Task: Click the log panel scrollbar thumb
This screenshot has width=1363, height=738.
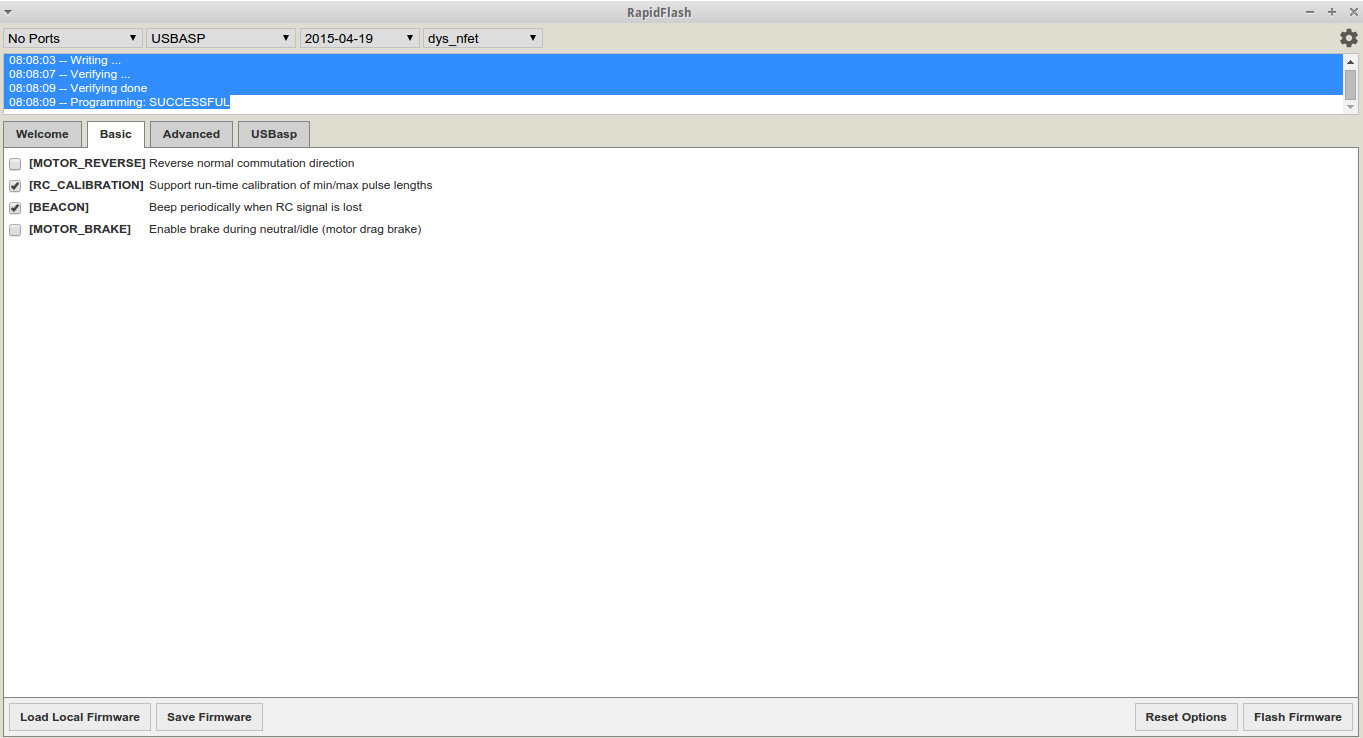Action: click(1351, 84)
